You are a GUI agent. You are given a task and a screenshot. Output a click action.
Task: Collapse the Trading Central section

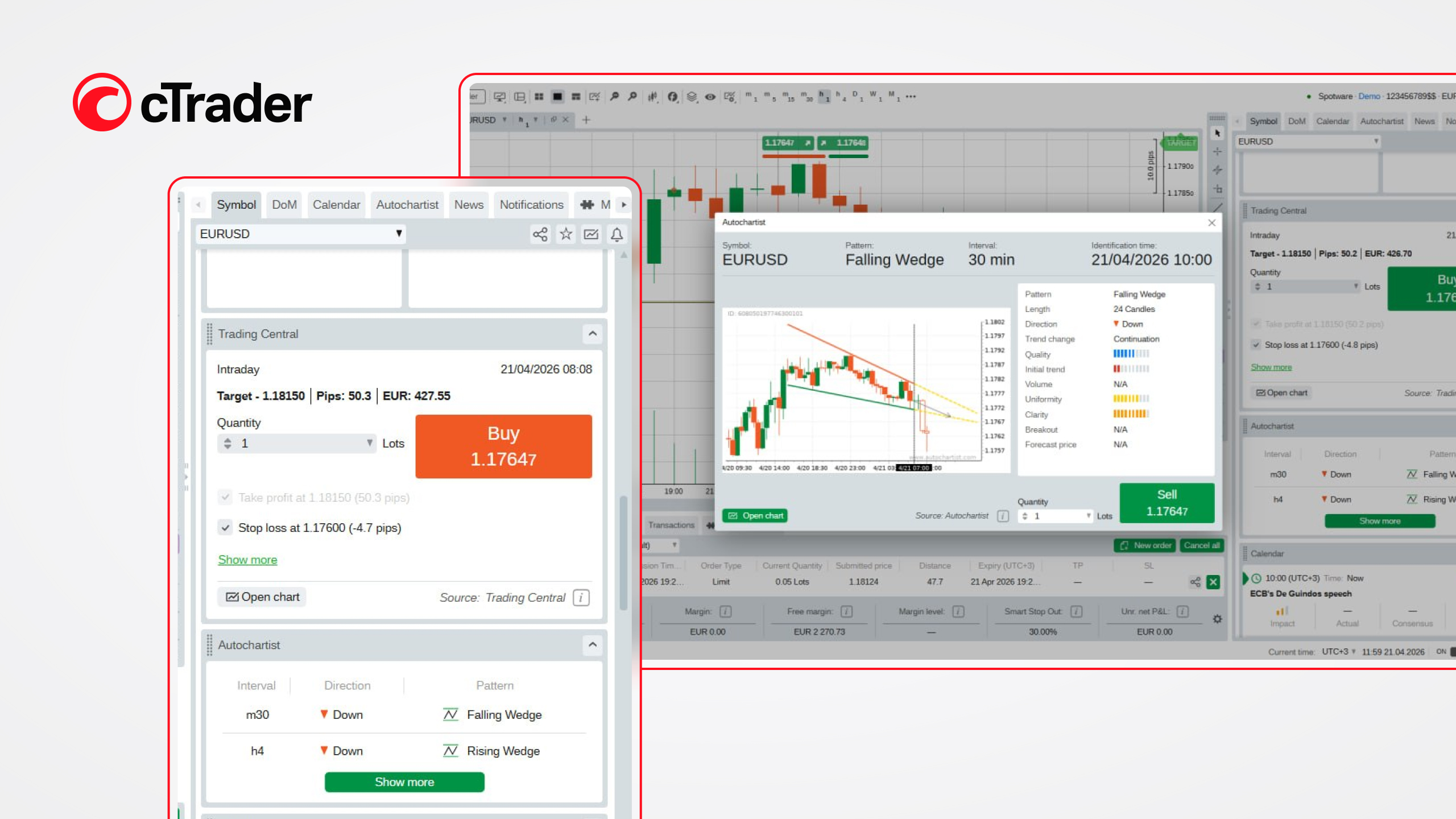coord(593,334)
